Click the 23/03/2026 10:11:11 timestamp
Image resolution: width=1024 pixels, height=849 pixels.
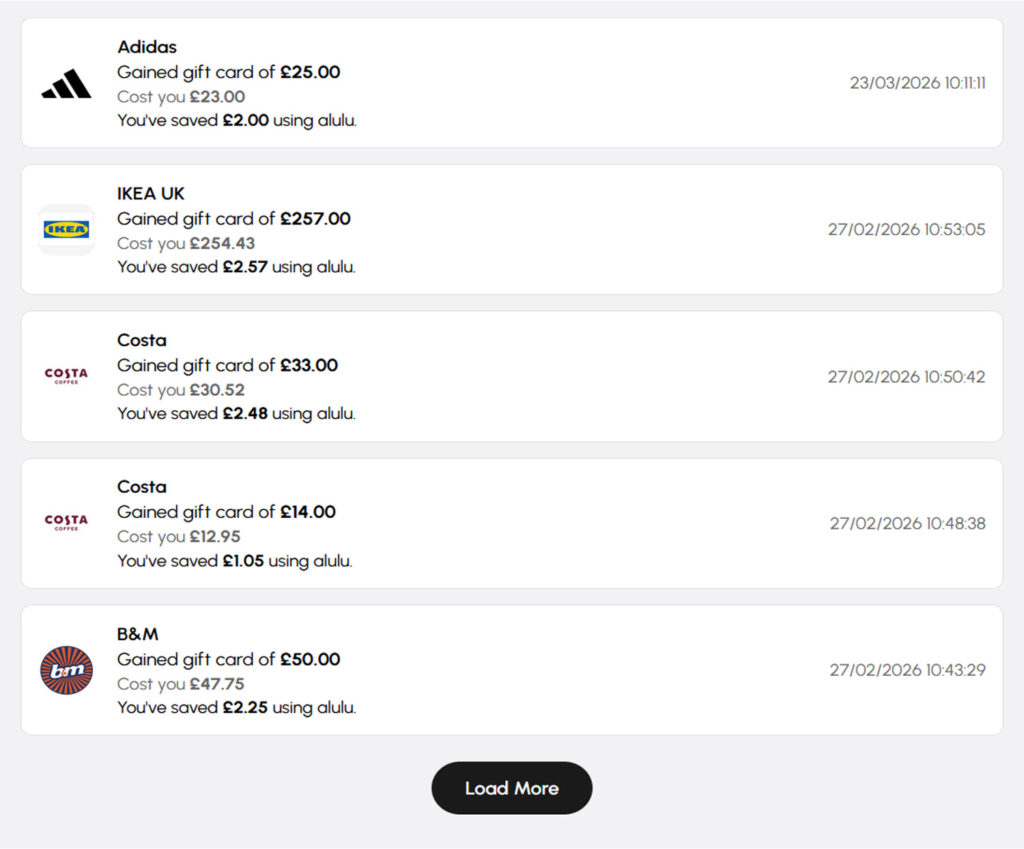click(x=917, y=83)
